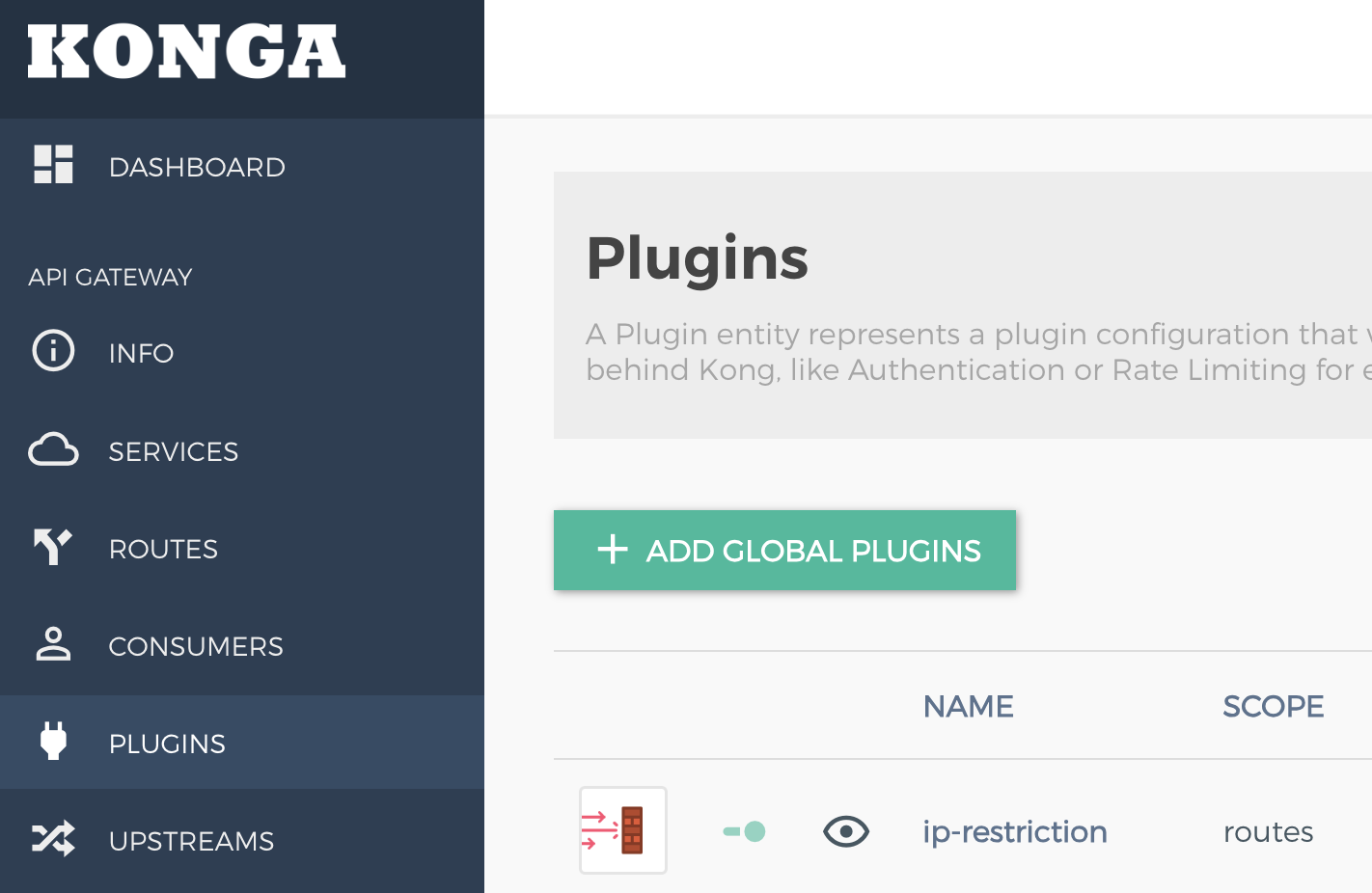Sort entries using the SCOPE column header
1372x893 pixels.
click(1274, 706)
